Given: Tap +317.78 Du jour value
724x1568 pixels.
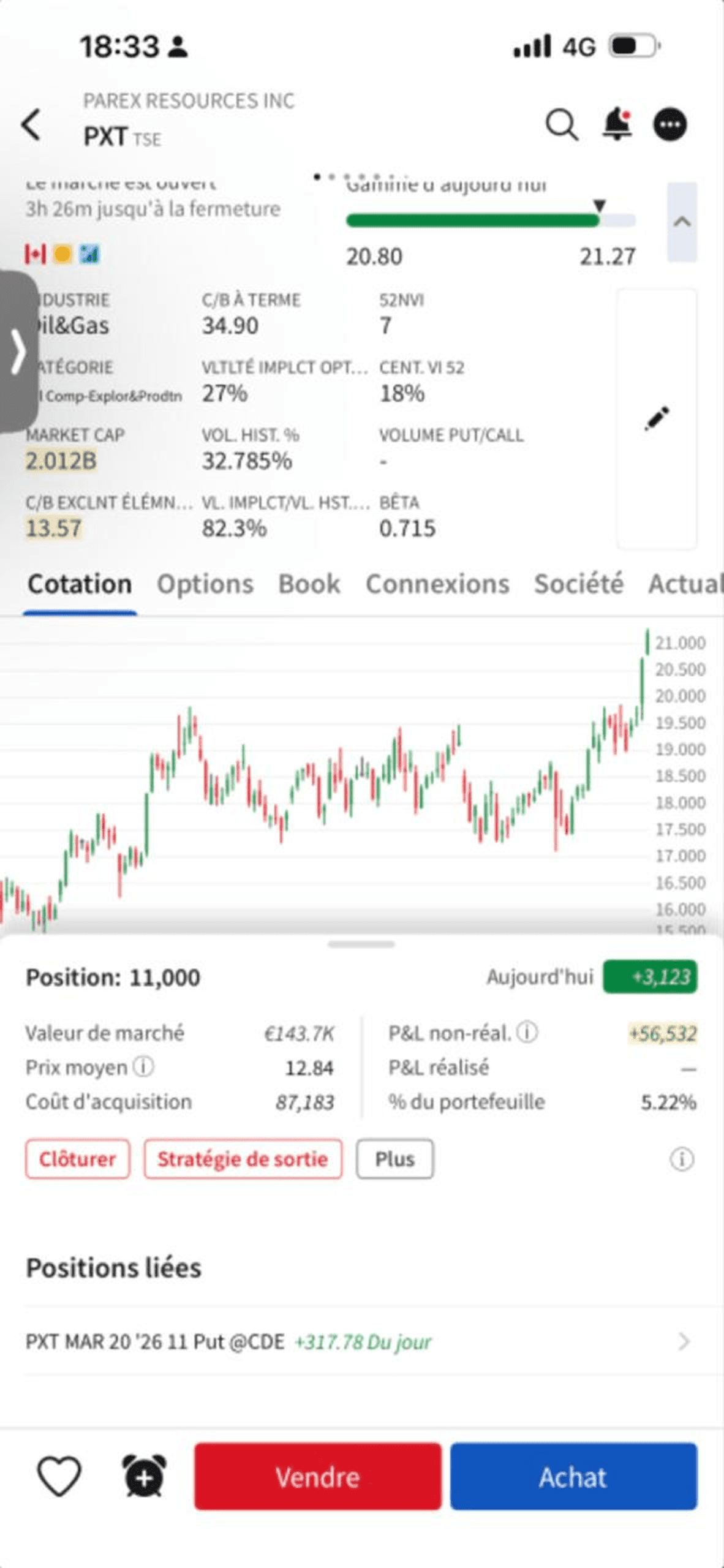Looking at the screenshot, I should tap(363, 1342).
